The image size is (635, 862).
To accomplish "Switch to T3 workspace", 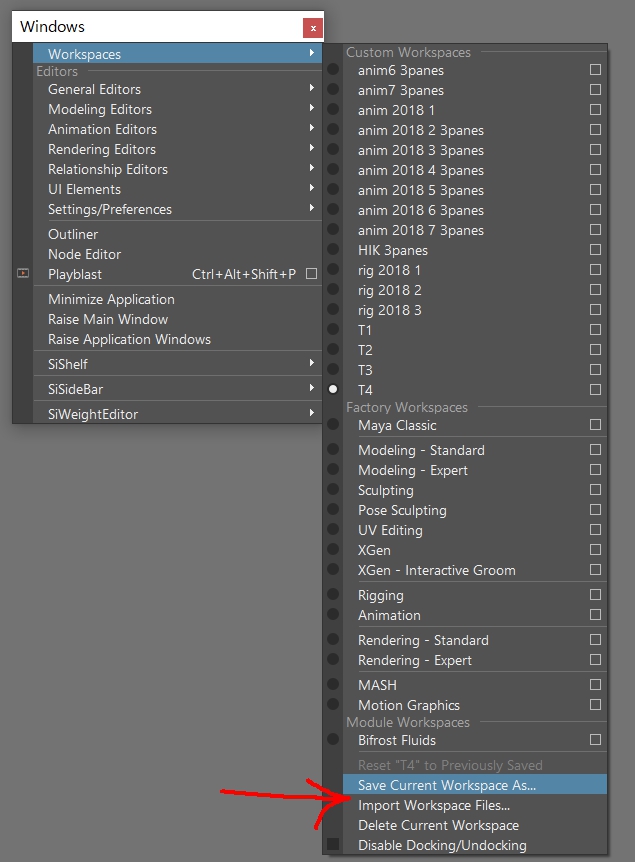I will [x=365, y=371].
